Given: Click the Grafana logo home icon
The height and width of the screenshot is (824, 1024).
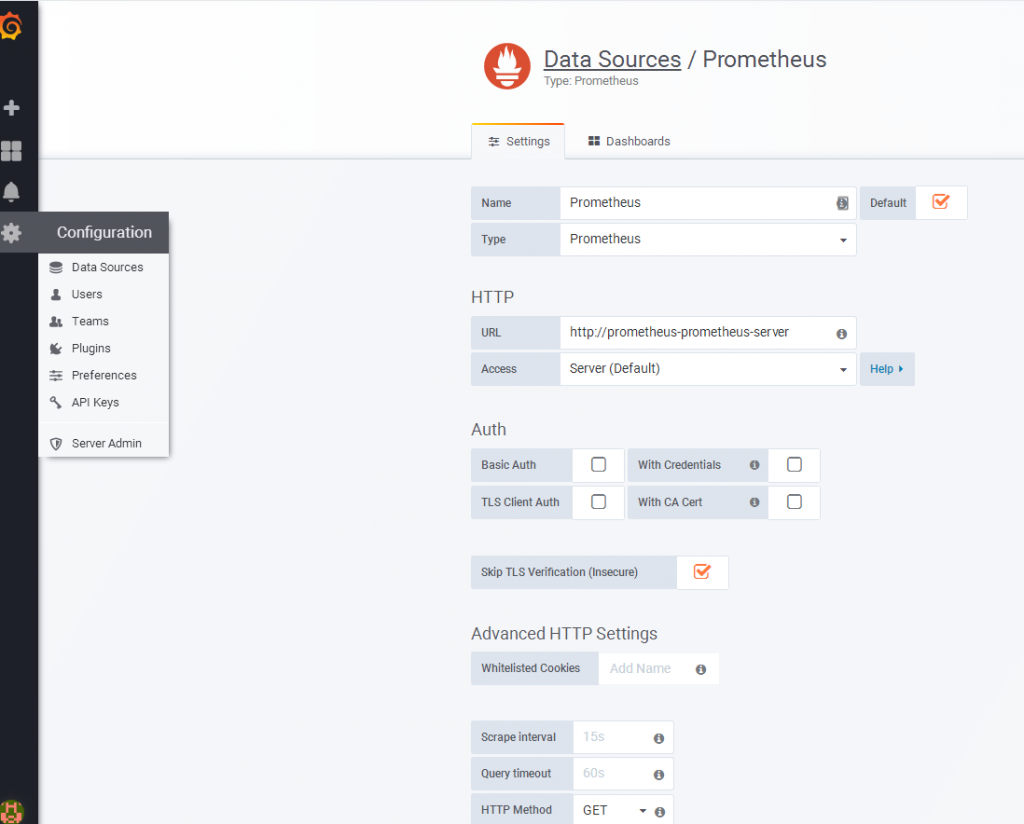Looking at the screenshot, I should pos(10,26).
